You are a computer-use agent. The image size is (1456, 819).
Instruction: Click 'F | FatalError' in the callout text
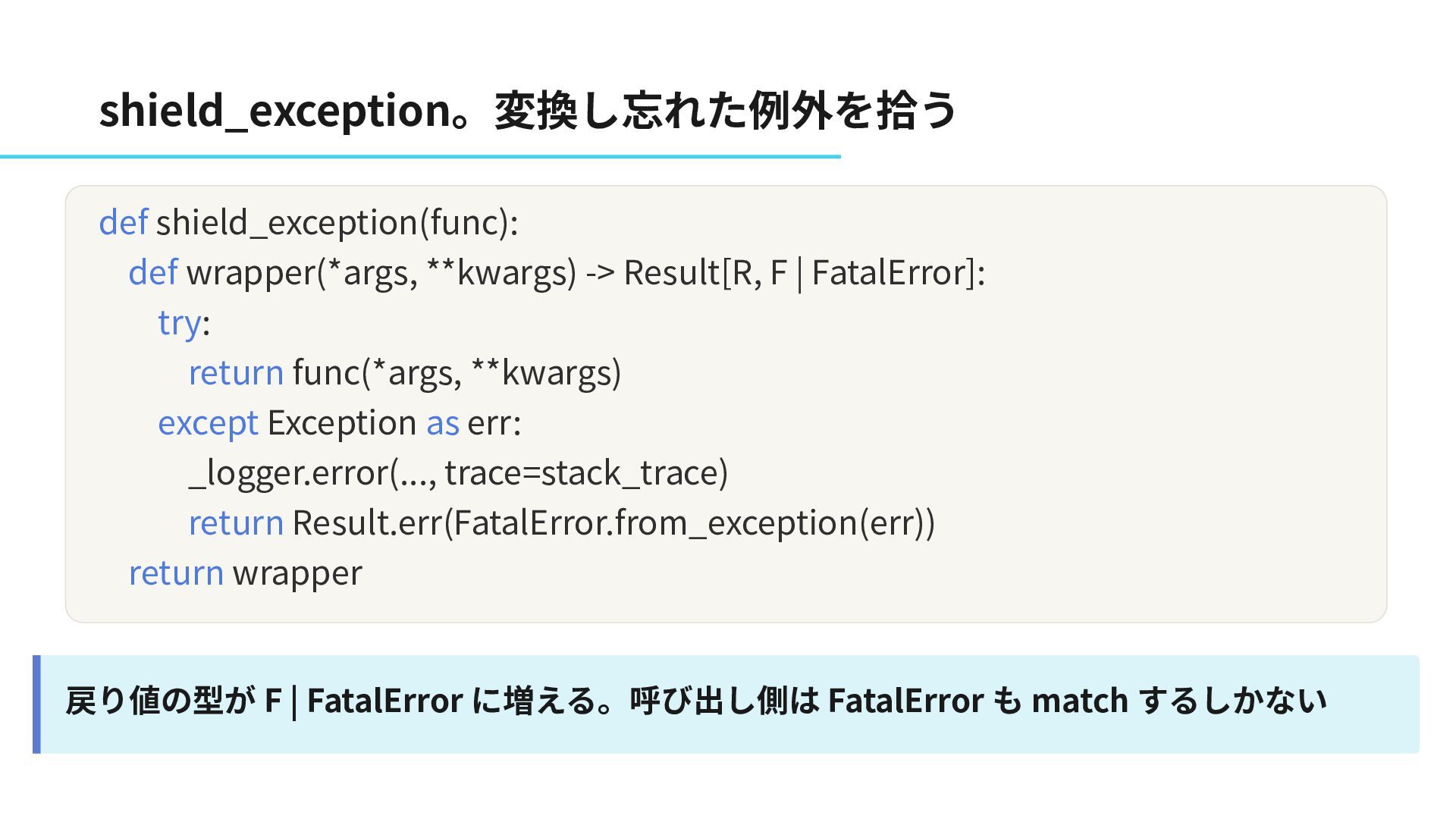363,700
